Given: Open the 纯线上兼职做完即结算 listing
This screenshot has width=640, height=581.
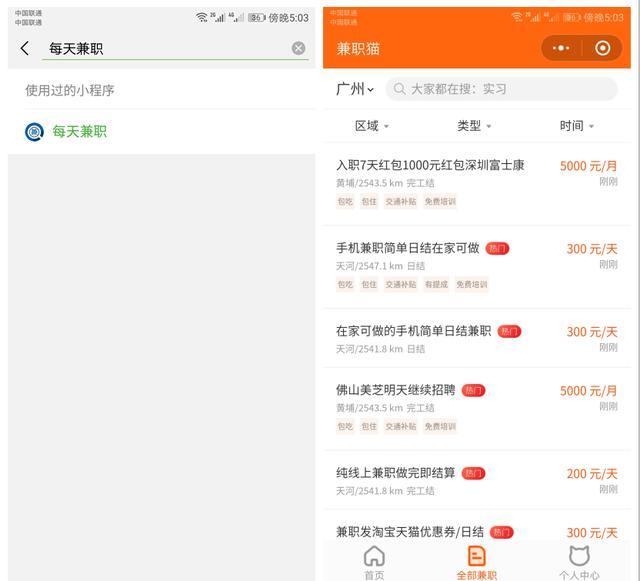Looking at the screenshot, I should coord(477,480).
